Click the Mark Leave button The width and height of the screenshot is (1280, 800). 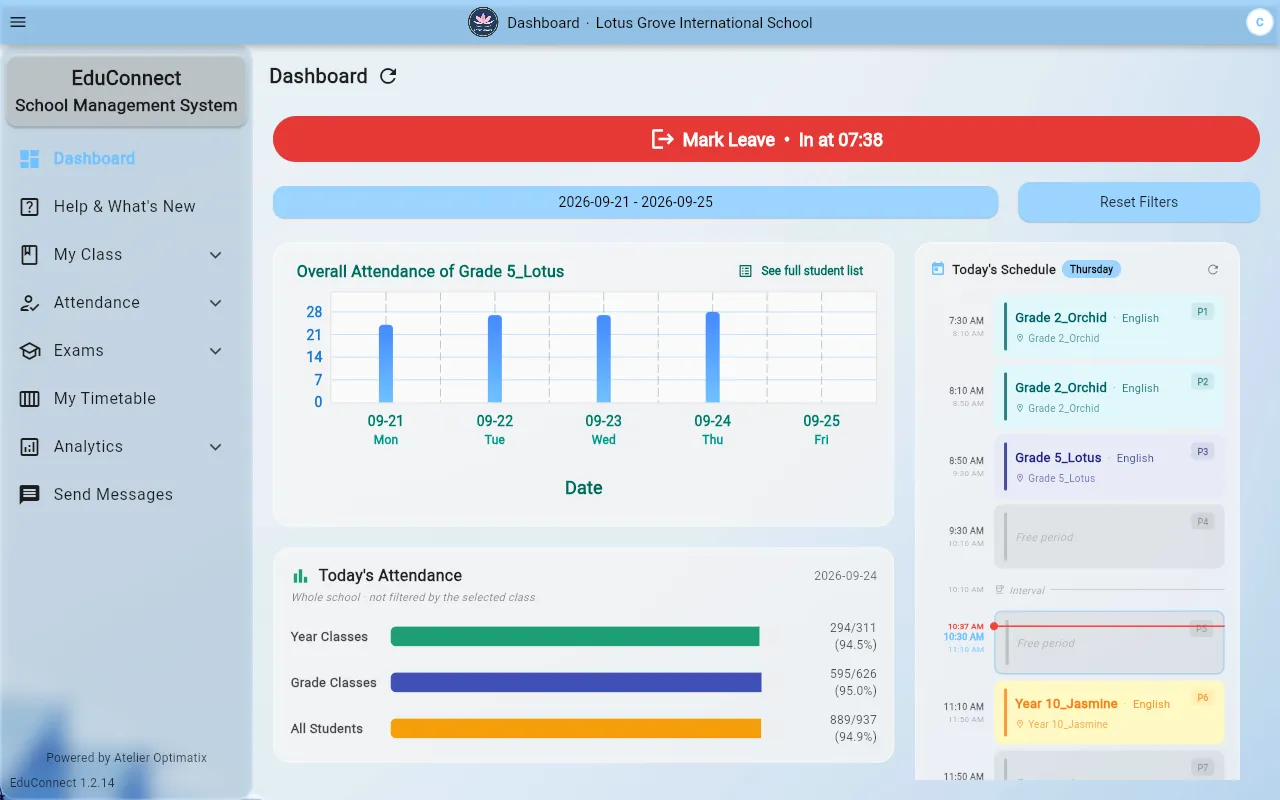pyautogui.click(x=766, y=139)
